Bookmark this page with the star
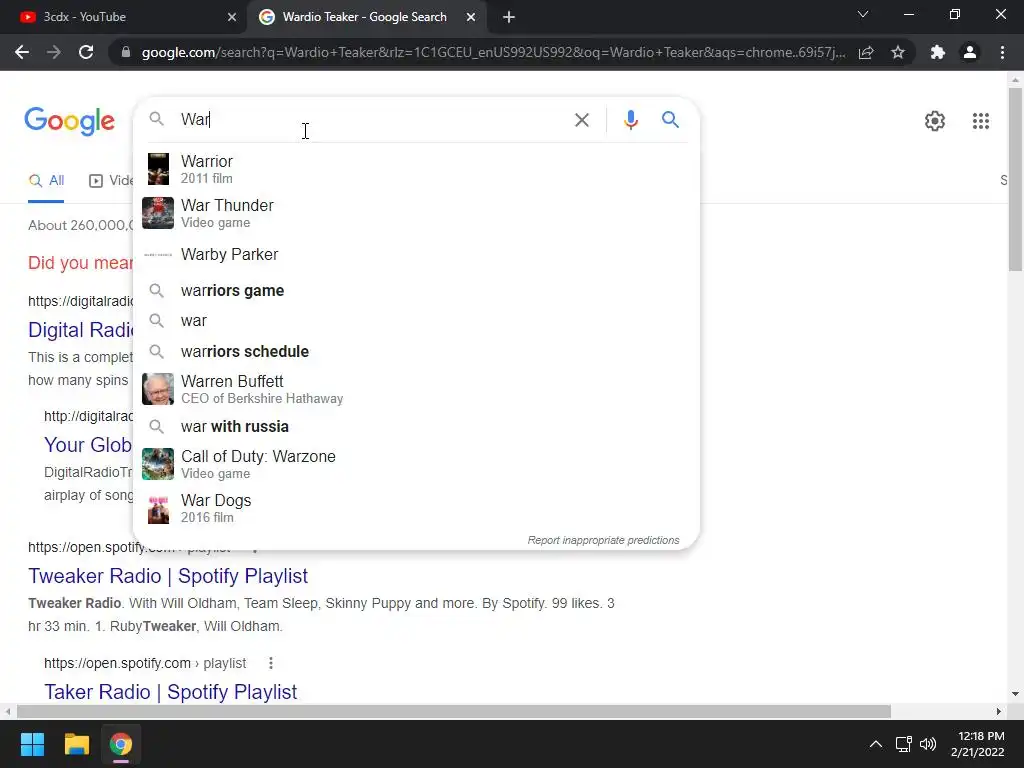Viewport: 1024px width, 768px height. click(x=898, y=52)
